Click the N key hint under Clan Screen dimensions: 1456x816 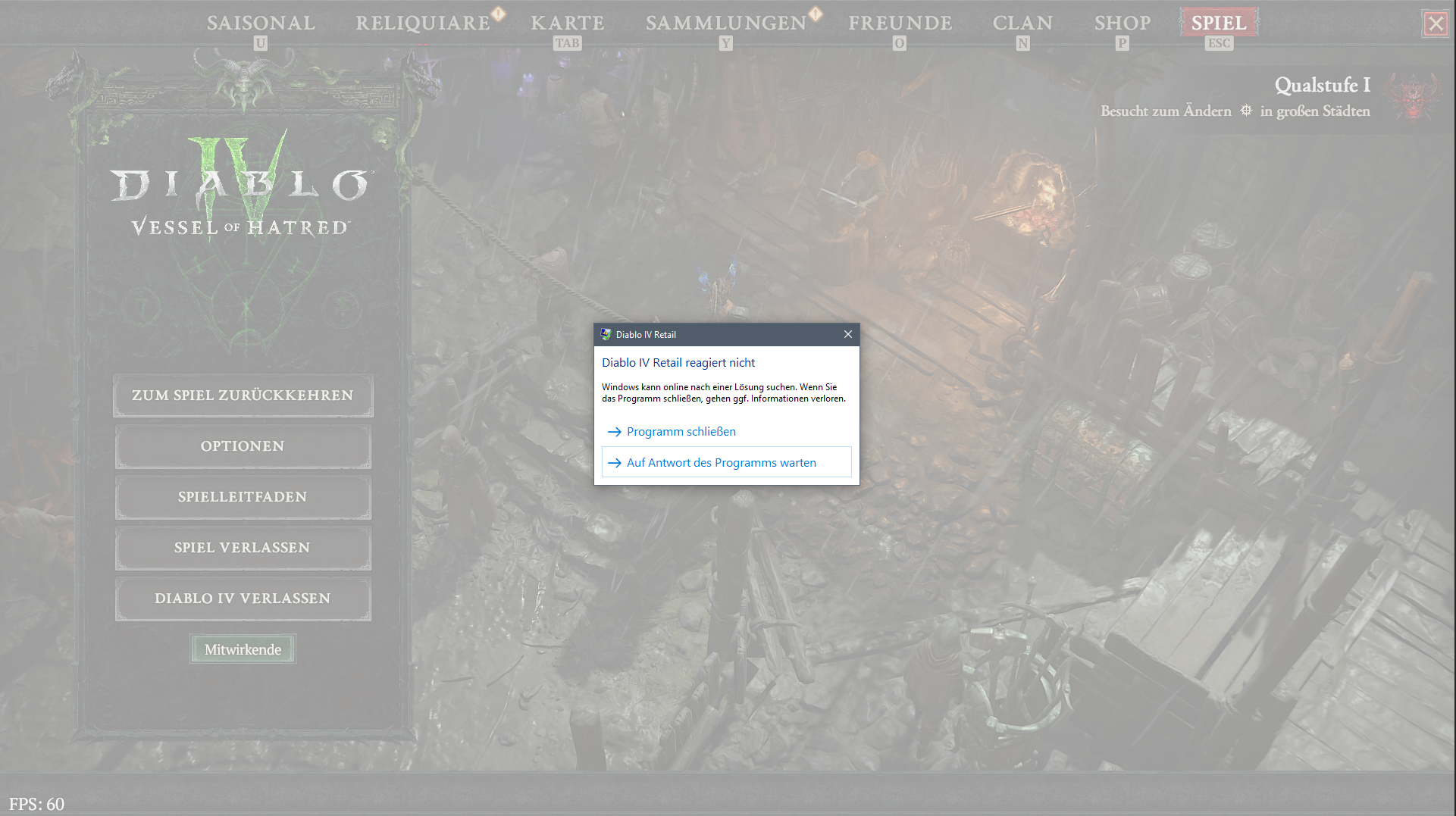[1022, 43]
